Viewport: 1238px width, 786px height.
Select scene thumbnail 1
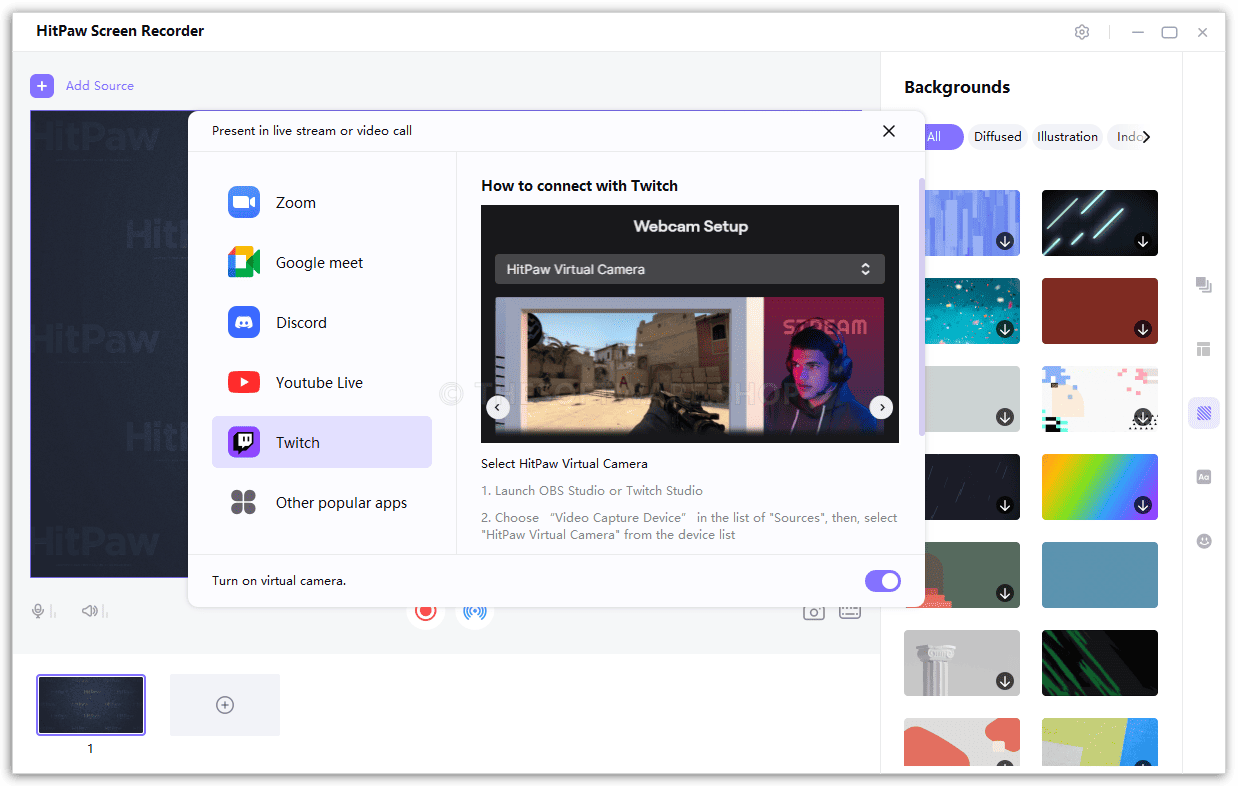[91, 705]
